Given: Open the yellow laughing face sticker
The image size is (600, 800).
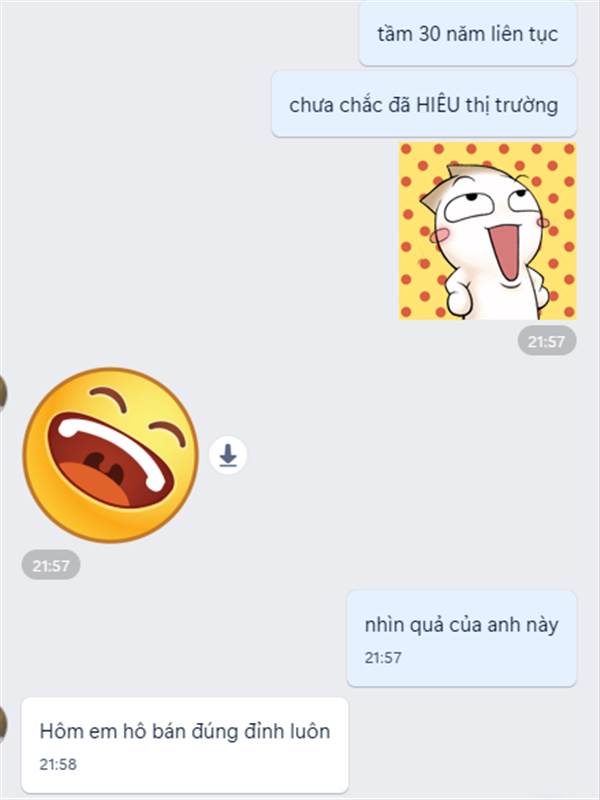Looking at the screenshot, I should tap(110, 455).
